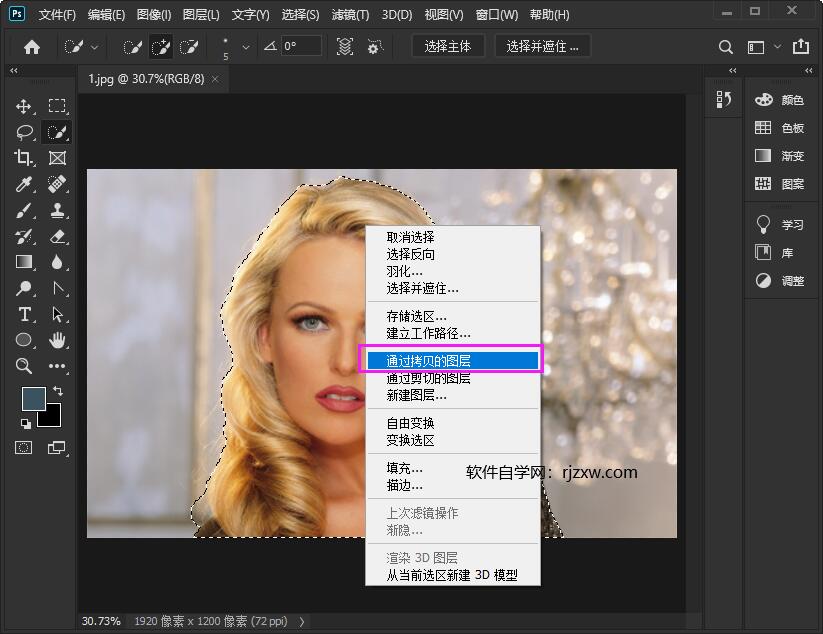
Task: Toggle Quick Mask mode
Action: click(x=21, y=448)
